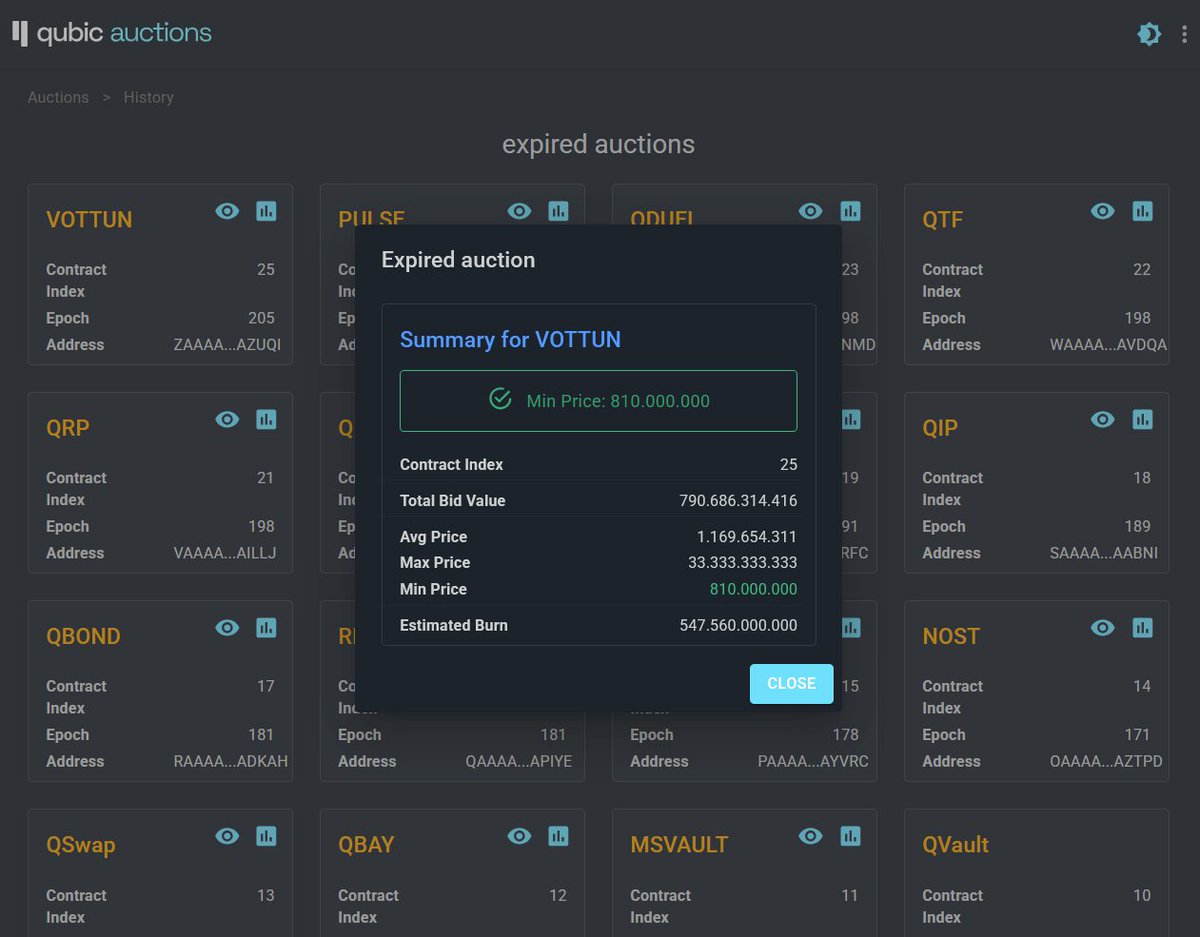Open the chart icon on PULSE card
The image size is (1200, 937).
[558, 211]
